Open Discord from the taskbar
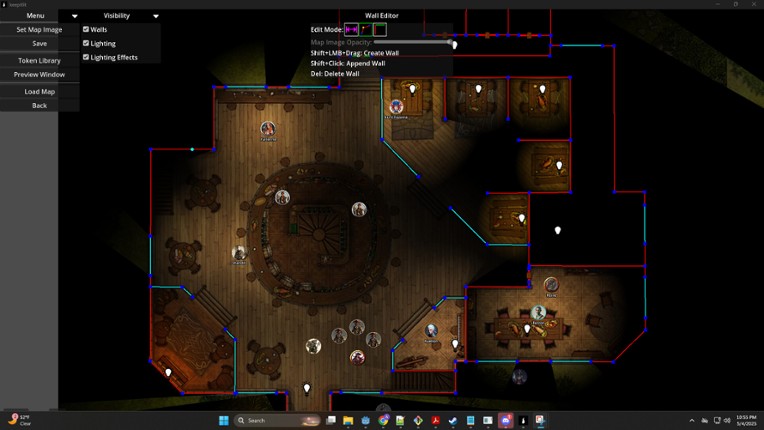This screenshot has height=430, width=764. coord(506,421)
